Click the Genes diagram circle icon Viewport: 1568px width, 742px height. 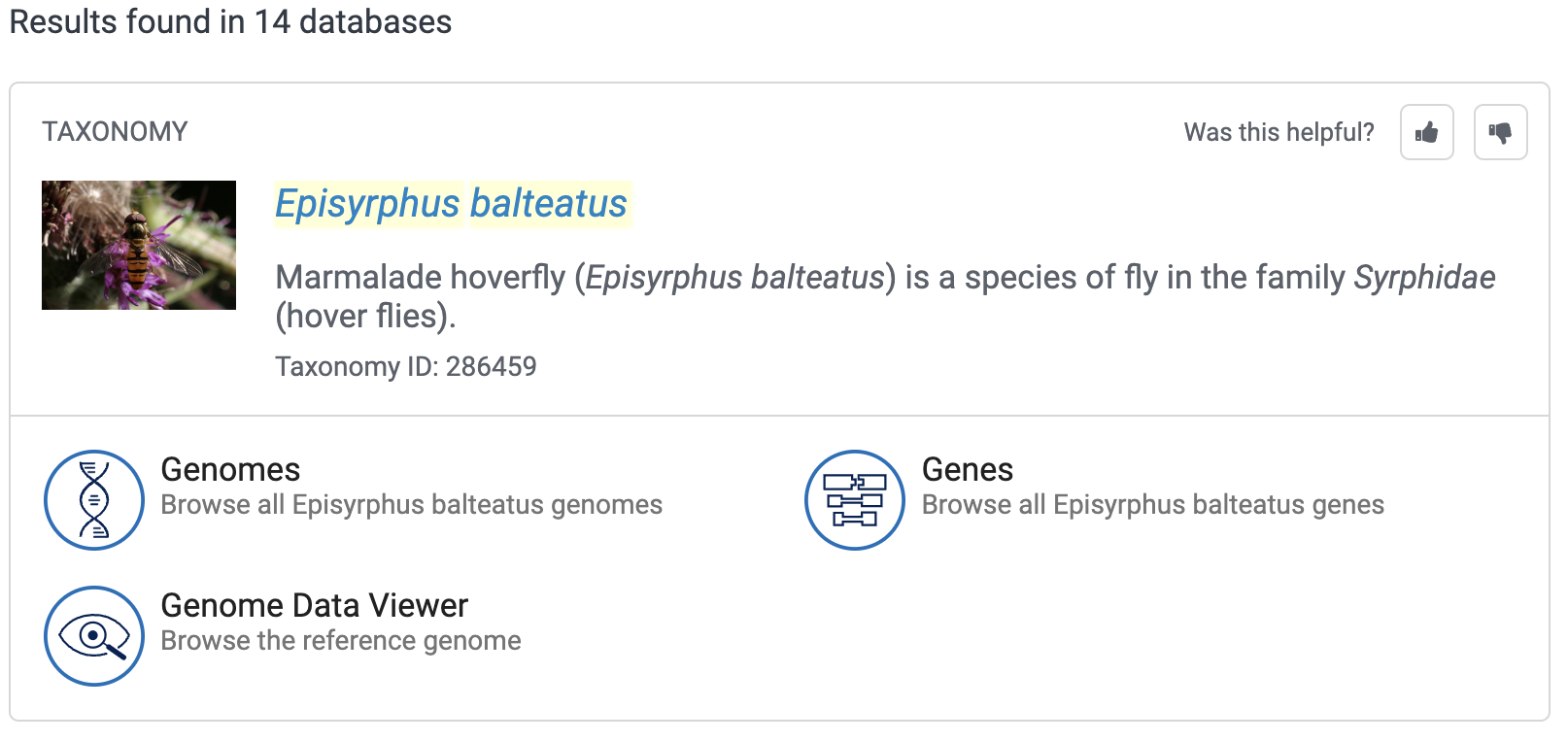[x=855, y=500]
